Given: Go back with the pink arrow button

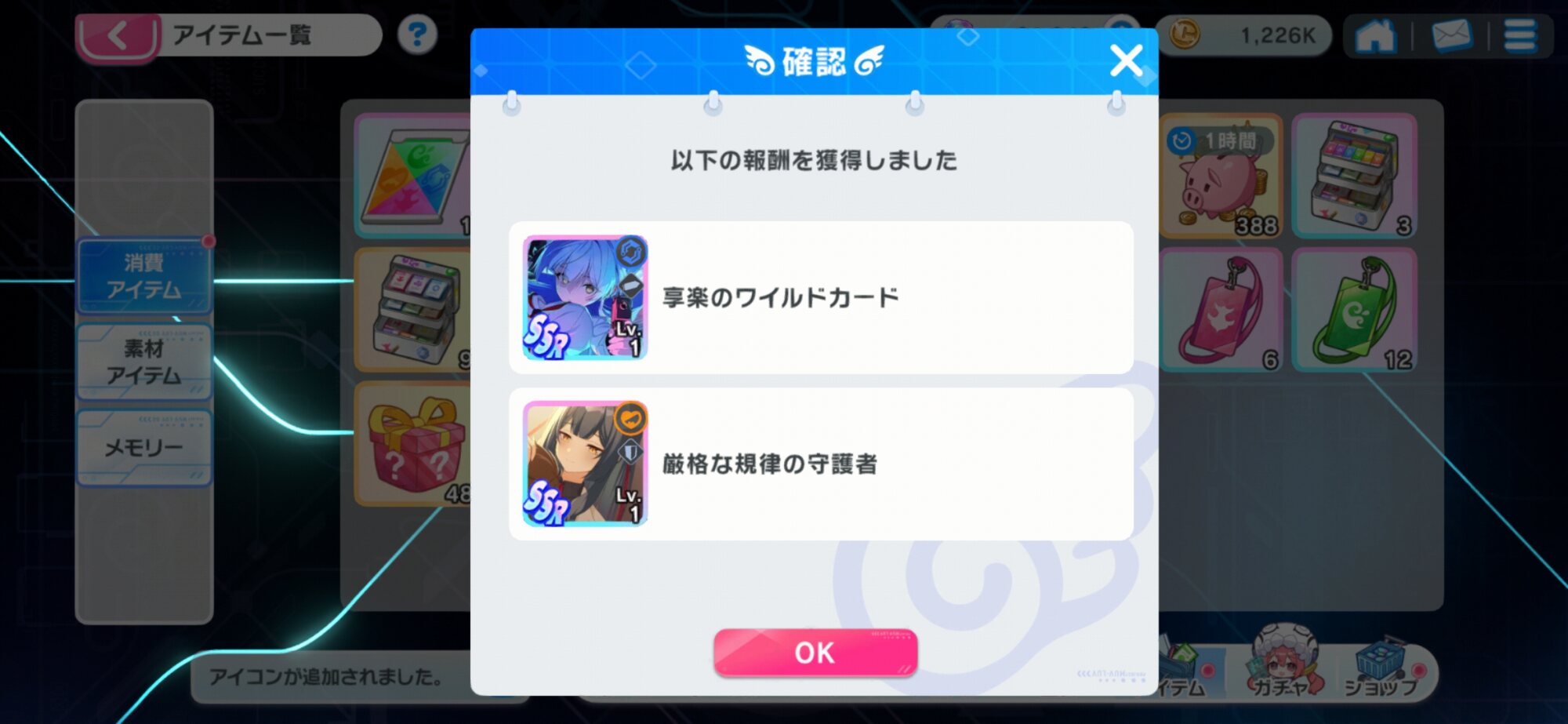Looking at the screenshot, I should tap(118, 36).
